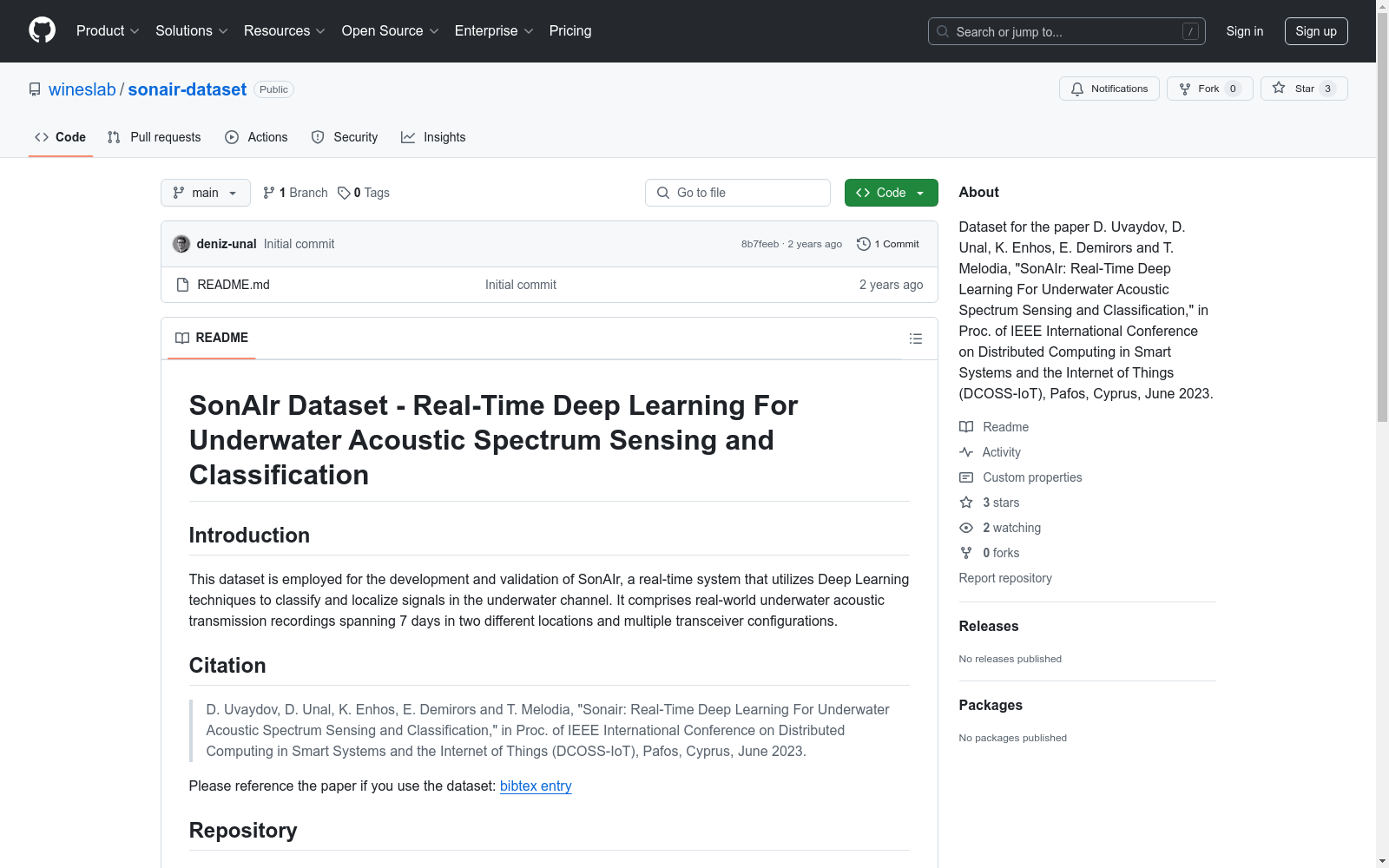View the 0 Tags list
Viewport: 1389px width, 868px height.
(x=364, y=193)
